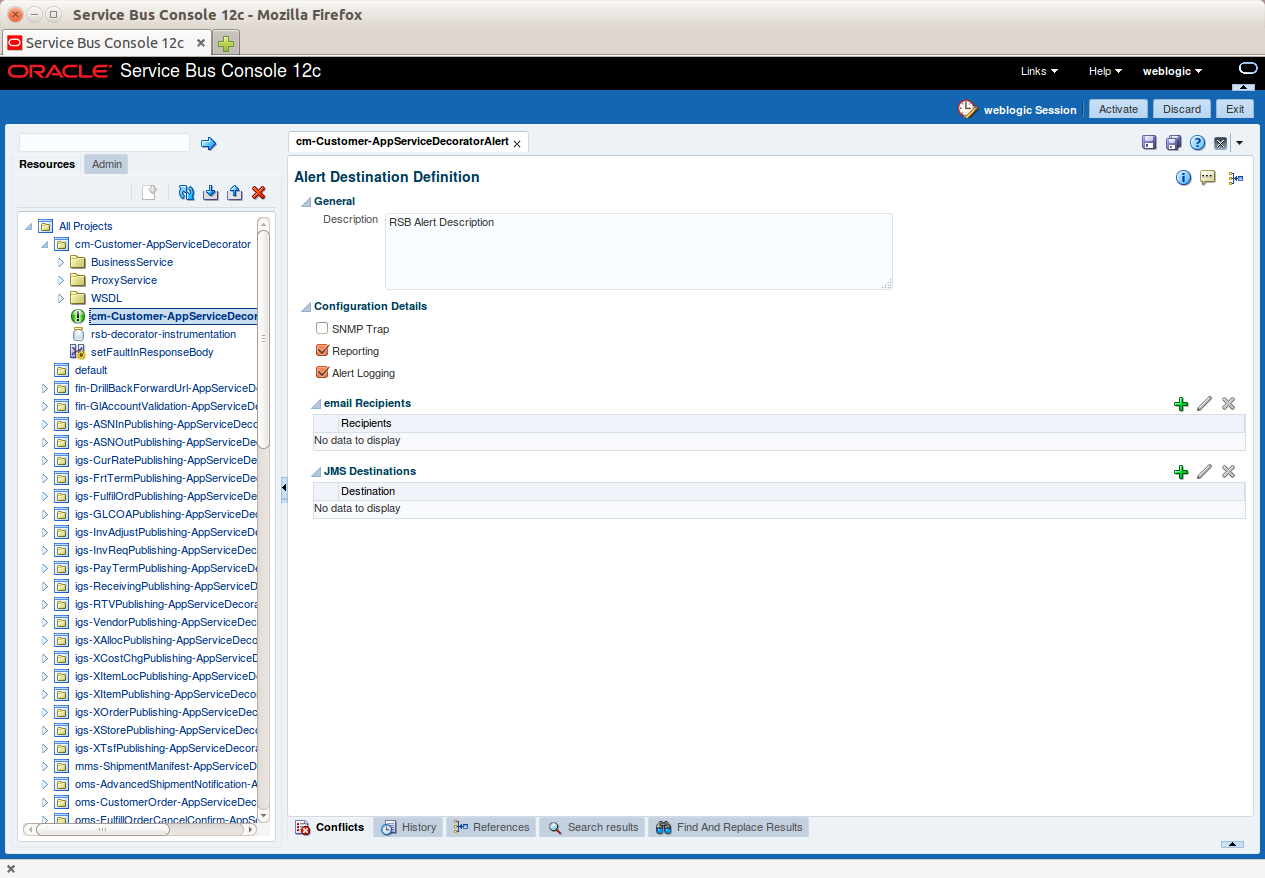Add an email recipient with green plus
Screen dimensions: 1265x878
[x=1181, y=404]
